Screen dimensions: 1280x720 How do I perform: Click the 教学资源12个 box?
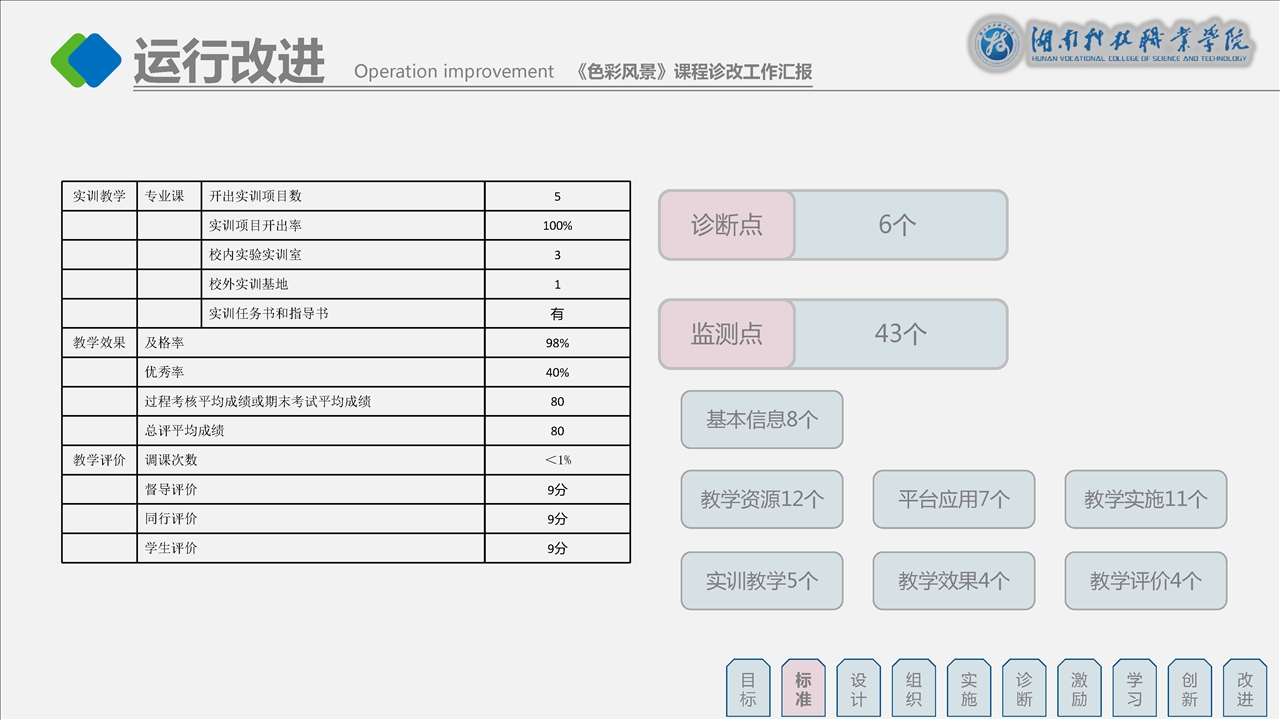click(x=762, y=499)
